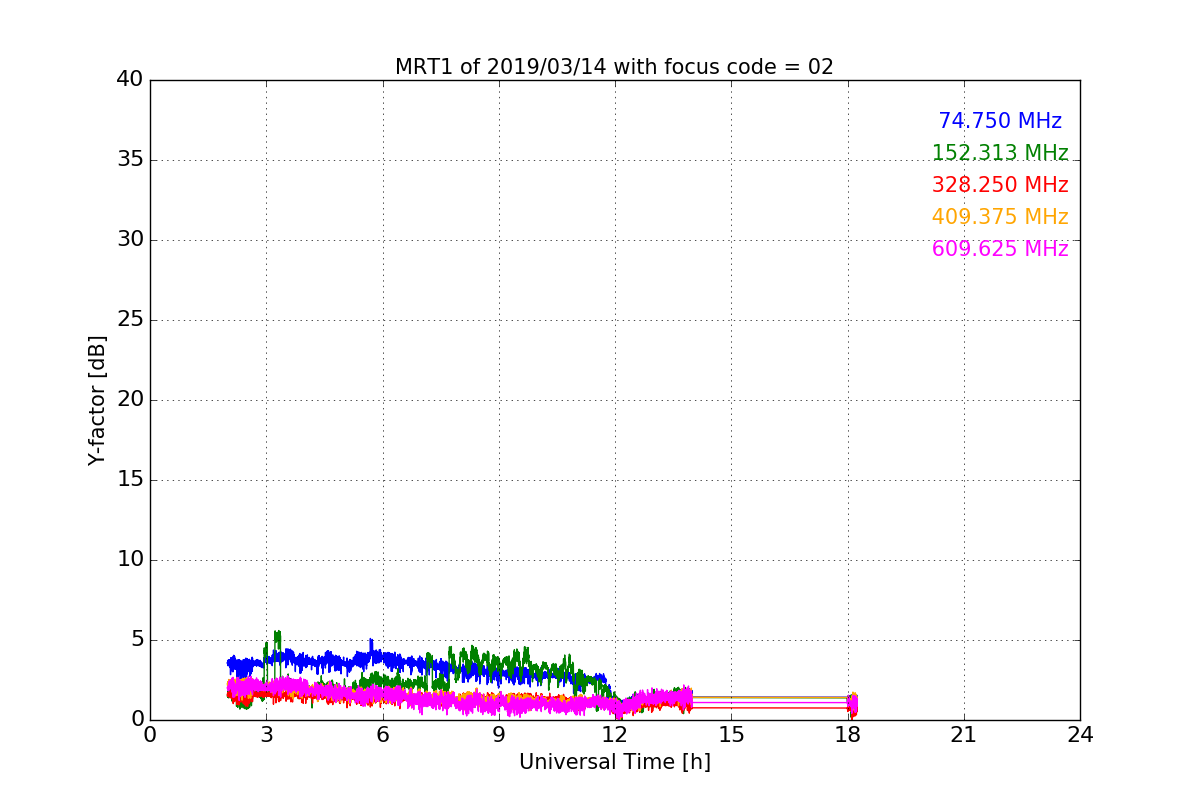Click y-axis tick label 5

(x=137, y=640)
